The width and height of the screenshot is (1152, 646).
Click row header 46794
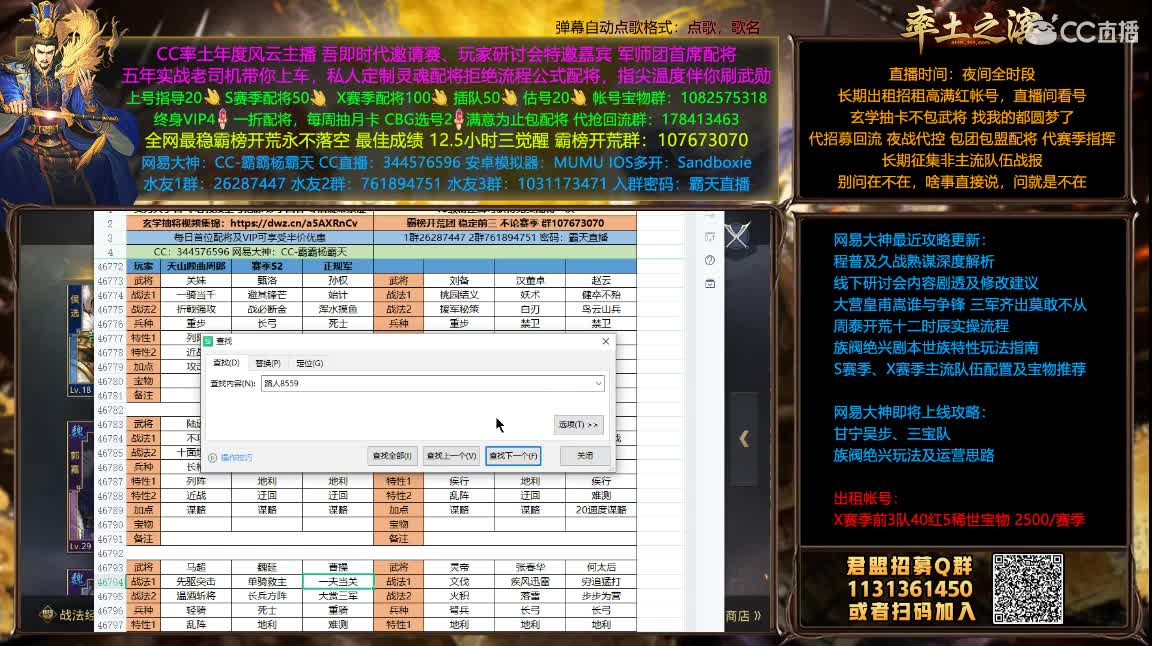point(110,581)
